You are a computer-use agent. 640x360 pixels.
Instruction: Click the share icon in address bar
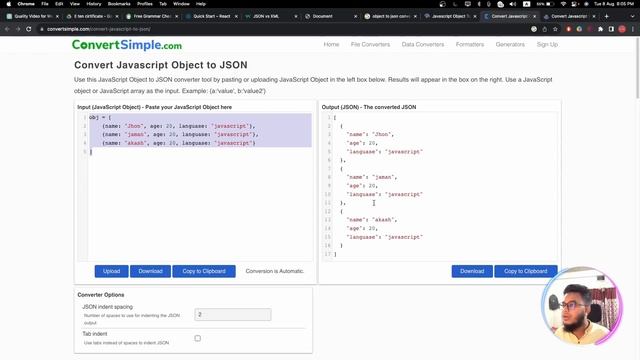pos(544,29)
